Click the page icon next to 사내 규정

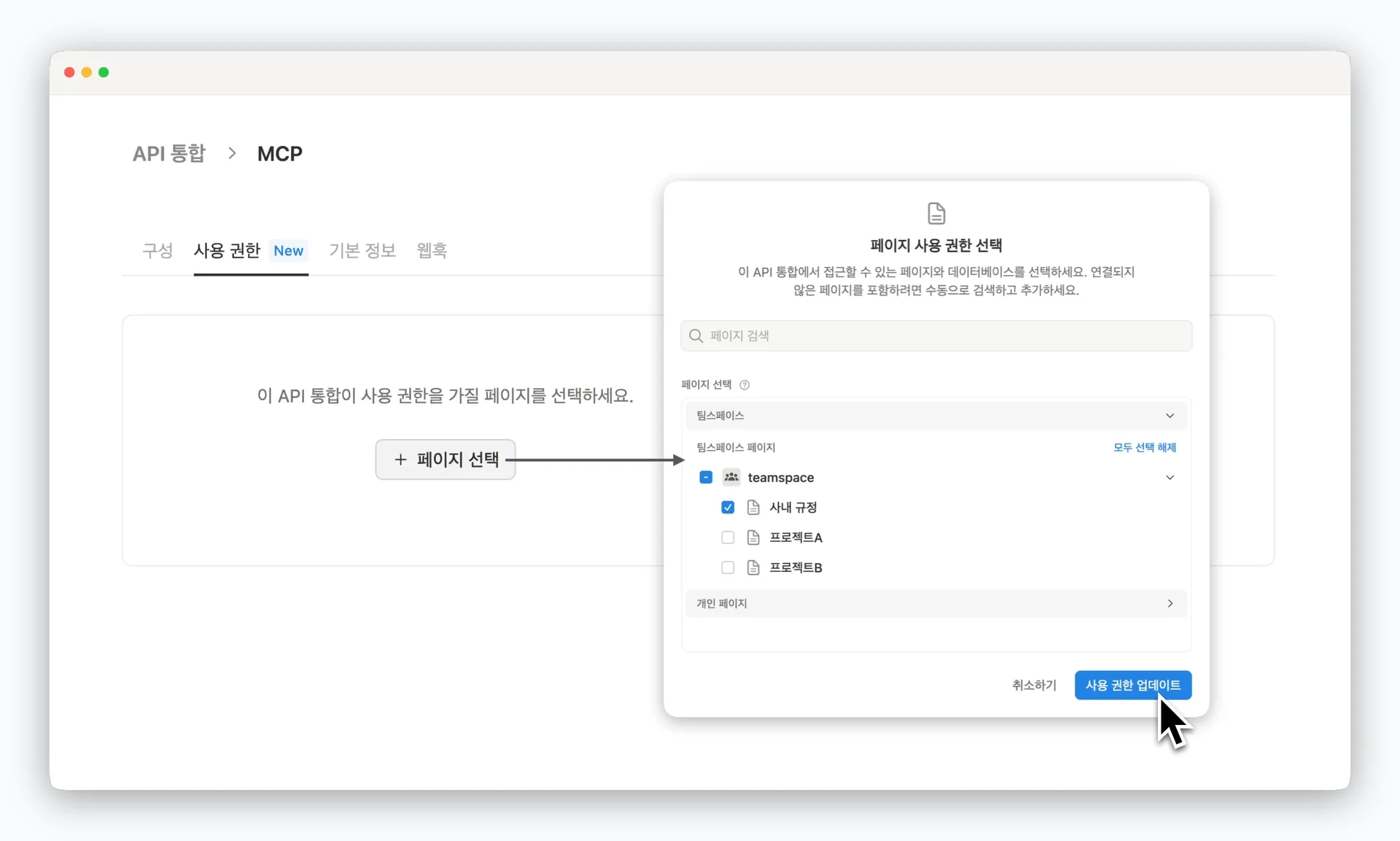pyautogui.click(x=753, y=508)
